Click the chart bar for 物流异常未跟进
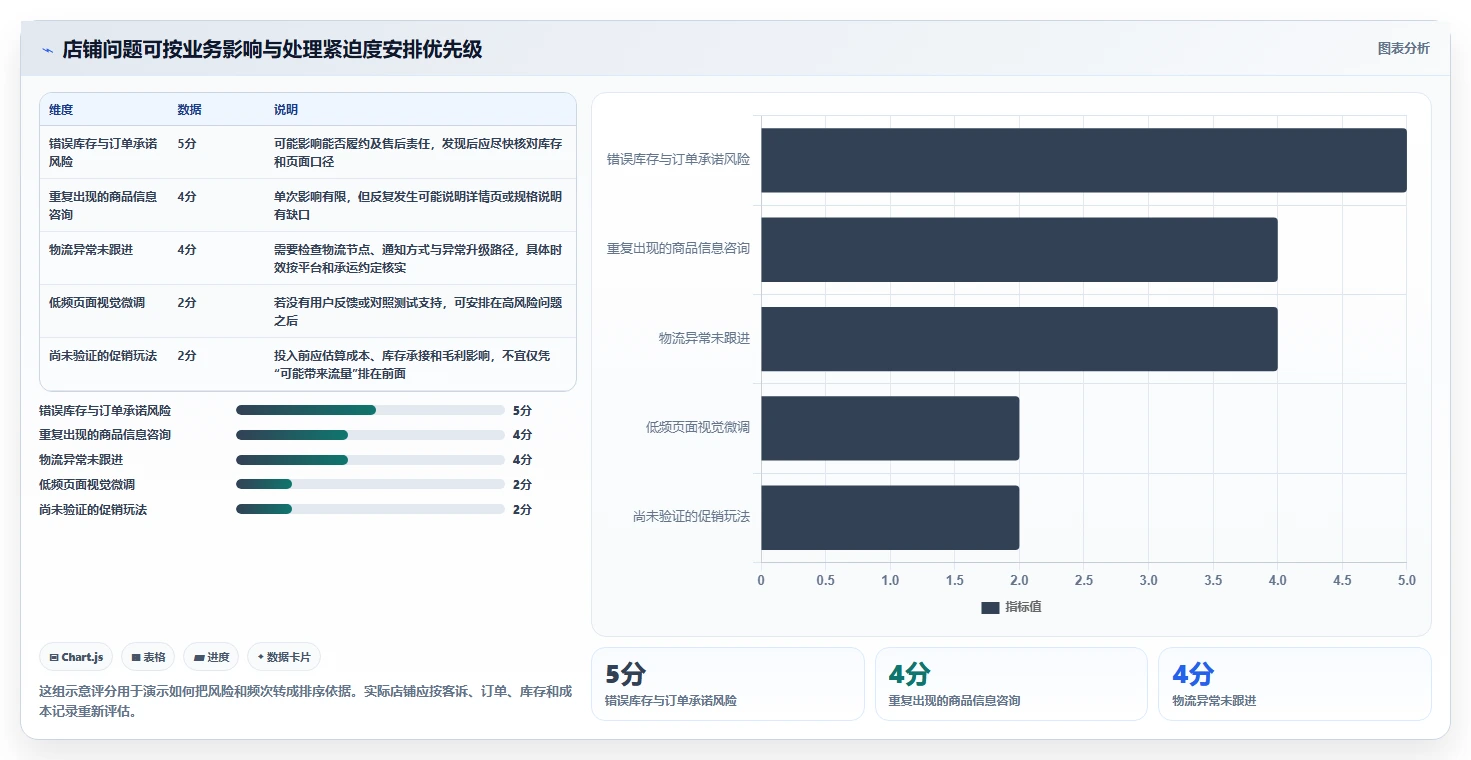The height and width of the screenshot is (760, 1471). [1019, 339]
